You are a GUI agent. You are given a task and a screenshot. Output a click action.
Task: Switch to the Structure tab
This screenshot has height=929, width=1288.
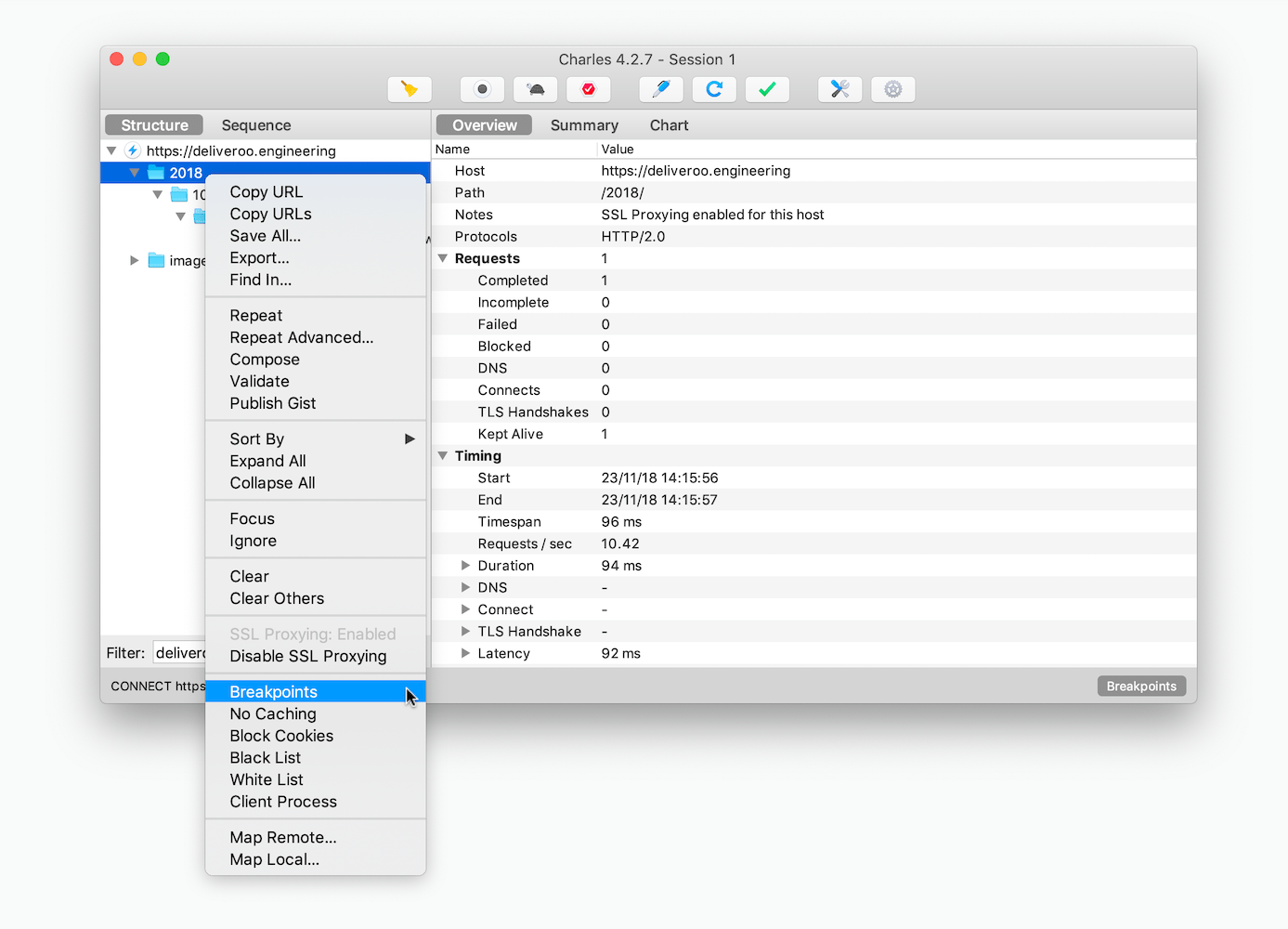coord(154,125)
